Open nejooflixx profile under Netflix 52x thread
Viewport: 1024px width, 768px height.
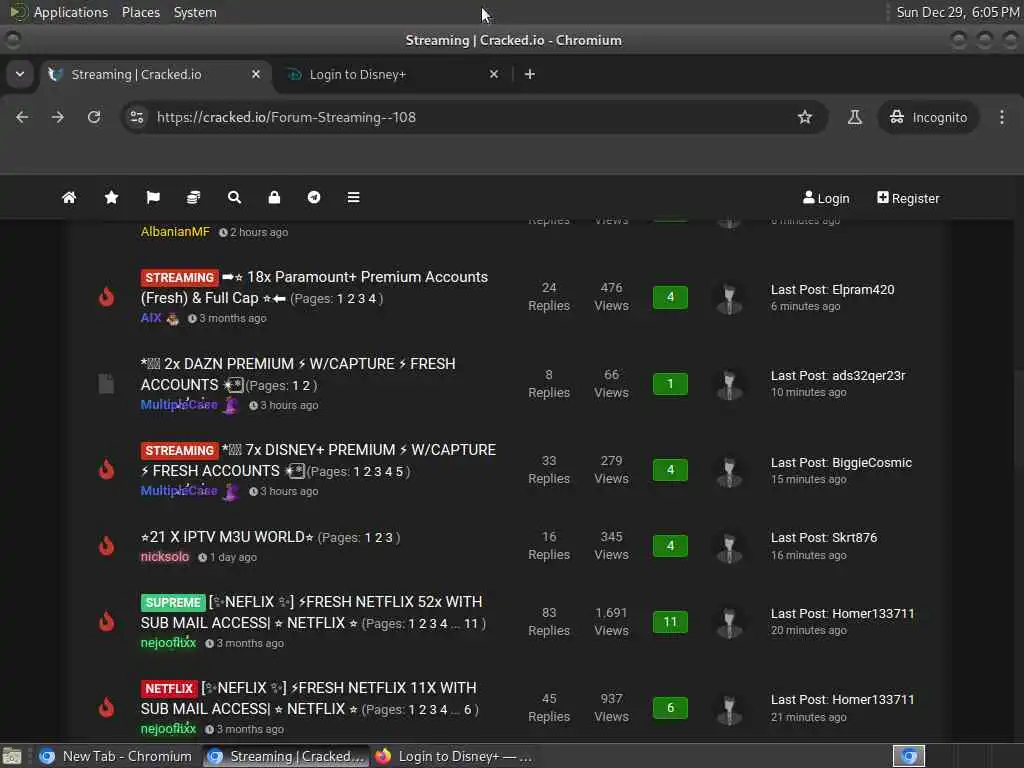(x=168, y=643)
